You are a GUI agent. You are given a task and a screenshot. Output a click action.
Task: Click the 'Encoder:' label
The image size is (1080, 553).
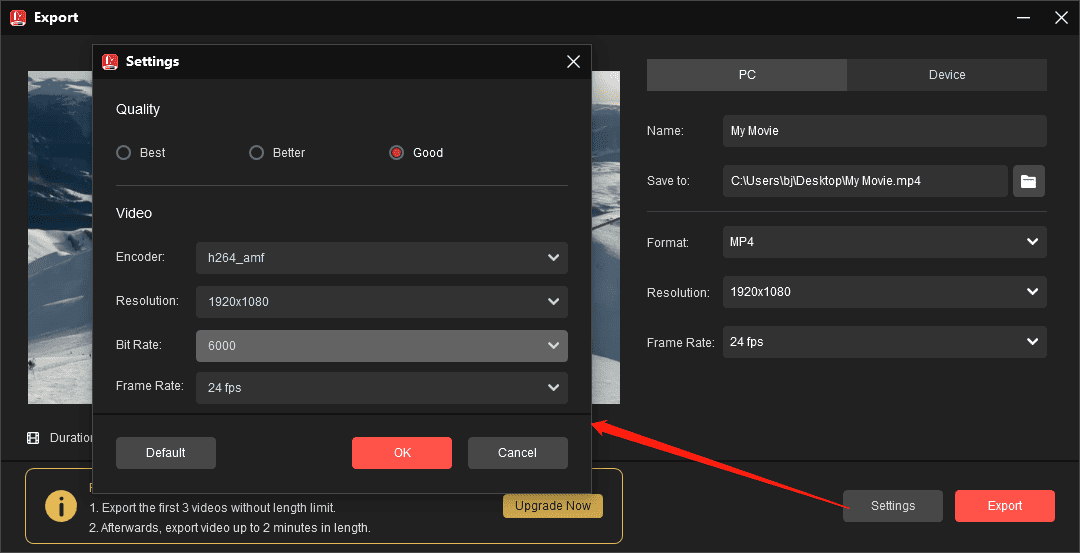click(141, 257)
